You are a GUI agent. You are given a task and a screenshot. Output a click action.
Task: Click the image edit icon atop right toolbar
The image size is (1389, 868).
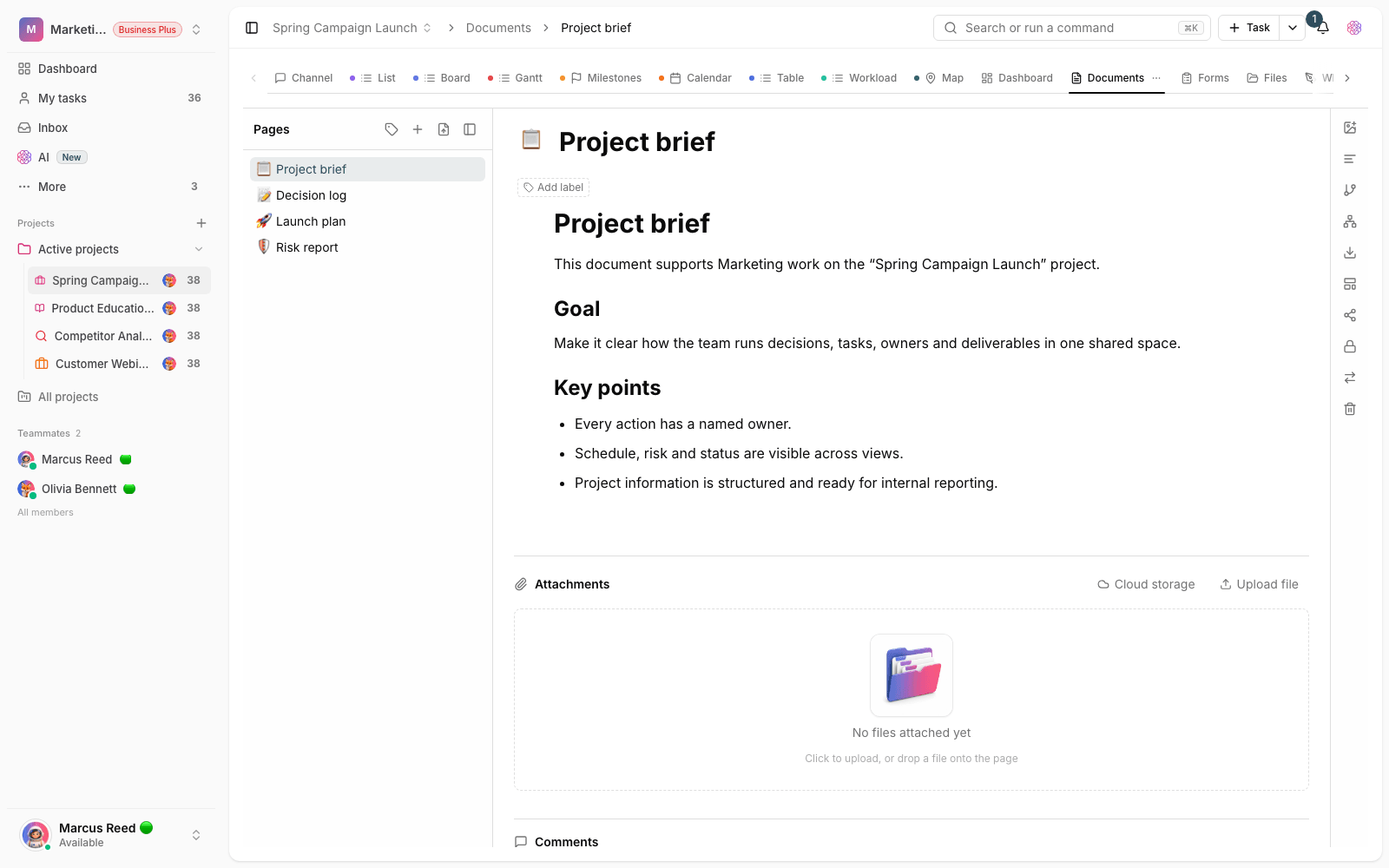coord(1350,128)
